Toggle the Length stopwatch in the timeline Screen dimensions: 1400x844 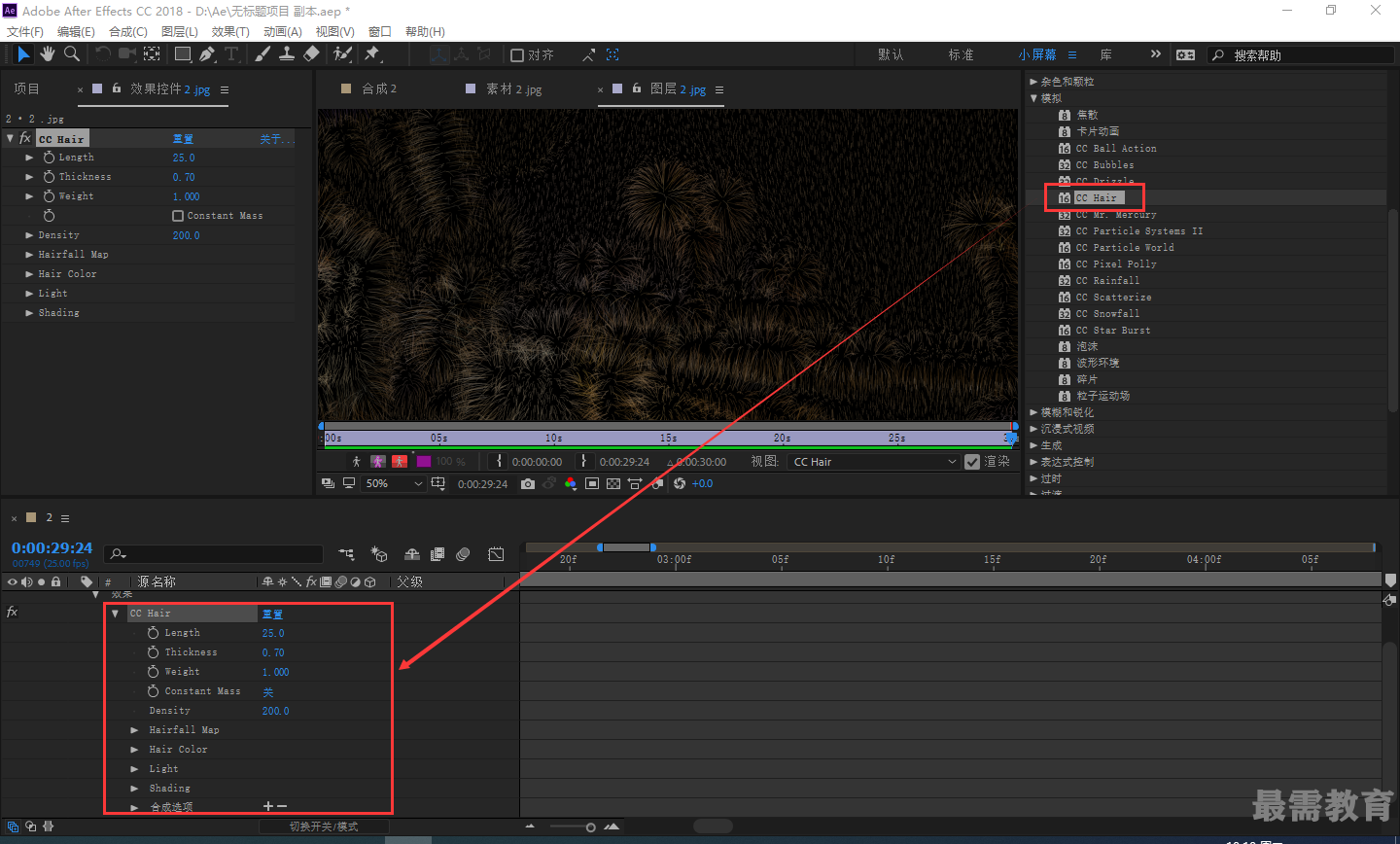click(x=153, y=633)
